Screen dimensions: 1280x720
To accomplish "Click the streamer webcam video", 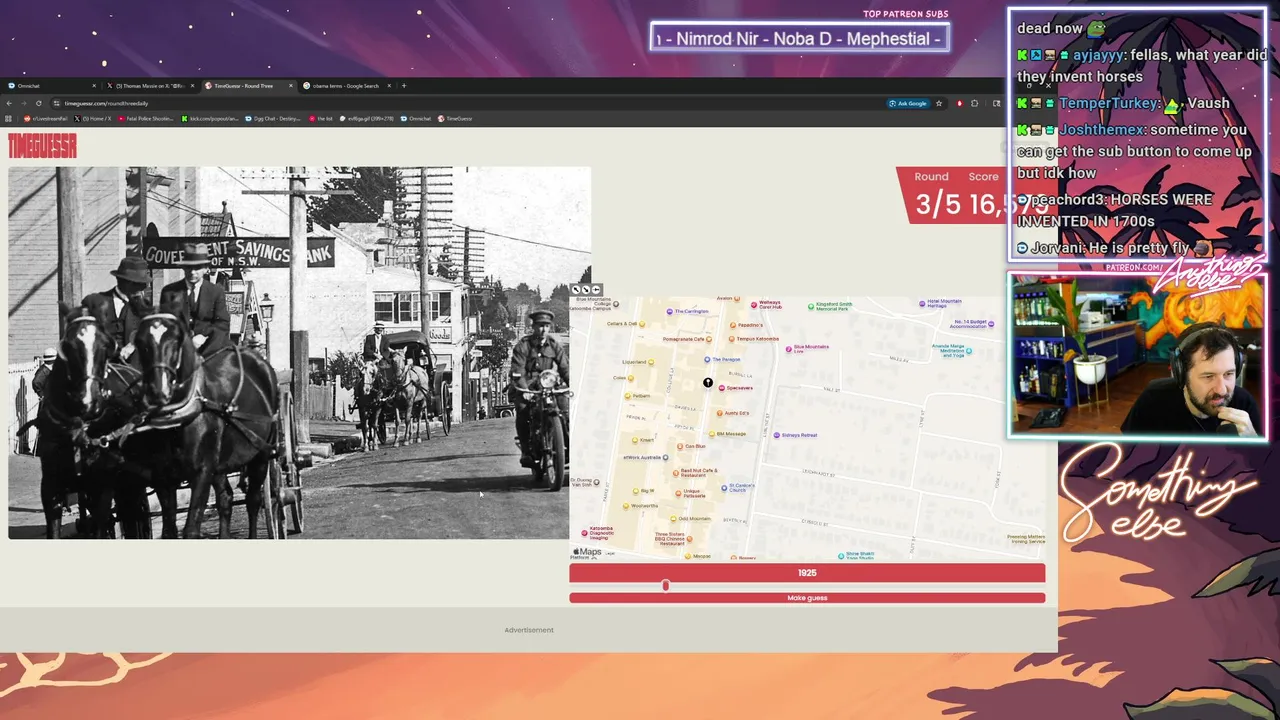I will [1138, 357].
